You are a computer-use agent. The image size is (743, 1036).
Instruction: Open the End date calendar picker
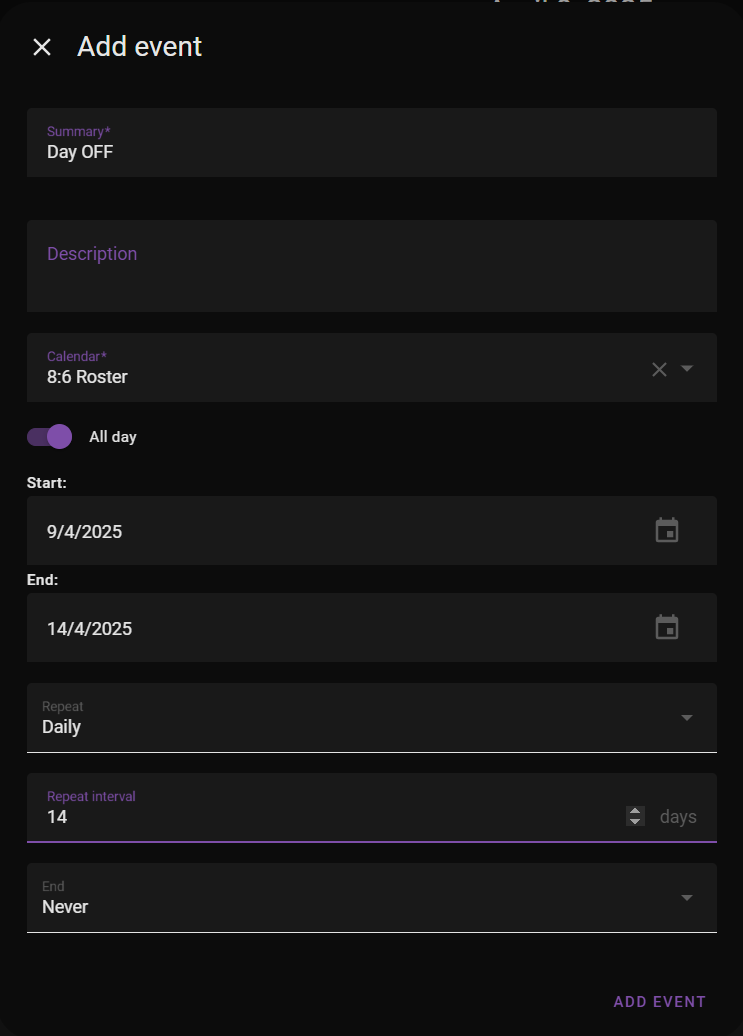pos(667,627)
